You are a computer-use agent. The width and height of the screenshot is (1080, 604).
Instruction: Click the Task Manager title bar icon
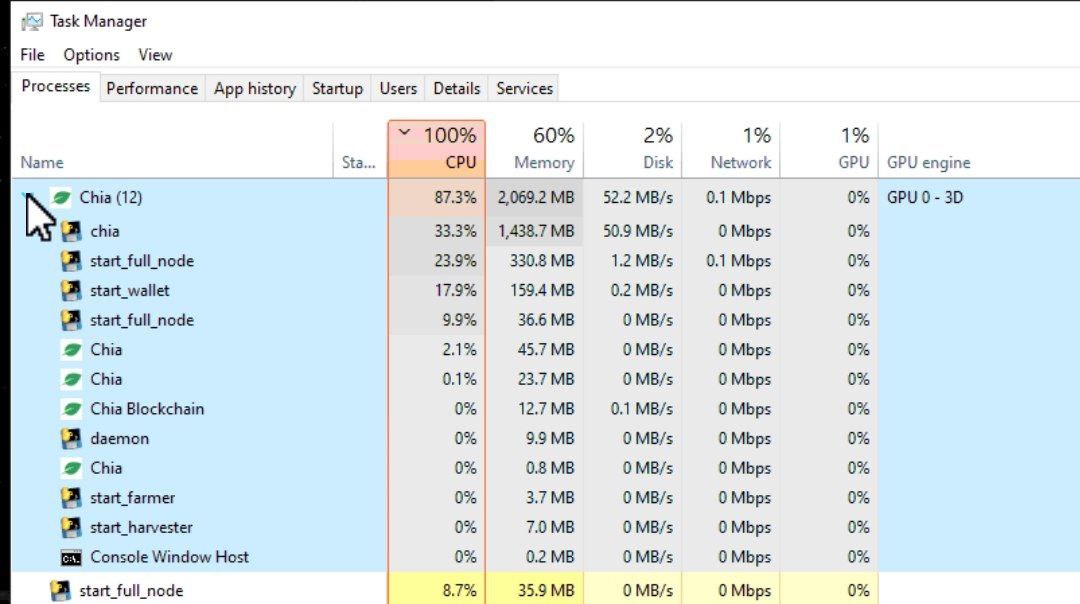click(32, 22)
